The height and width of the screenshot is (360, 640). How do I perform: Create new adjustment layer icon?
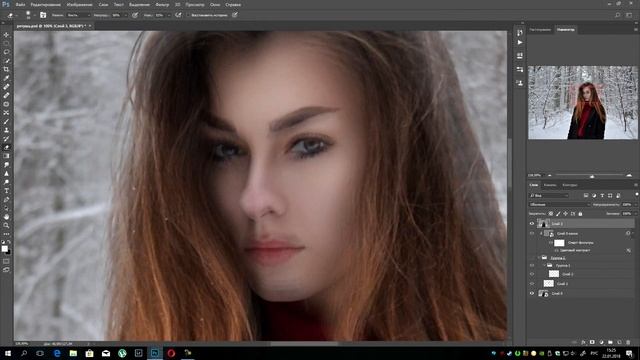(x=601, y=342)
